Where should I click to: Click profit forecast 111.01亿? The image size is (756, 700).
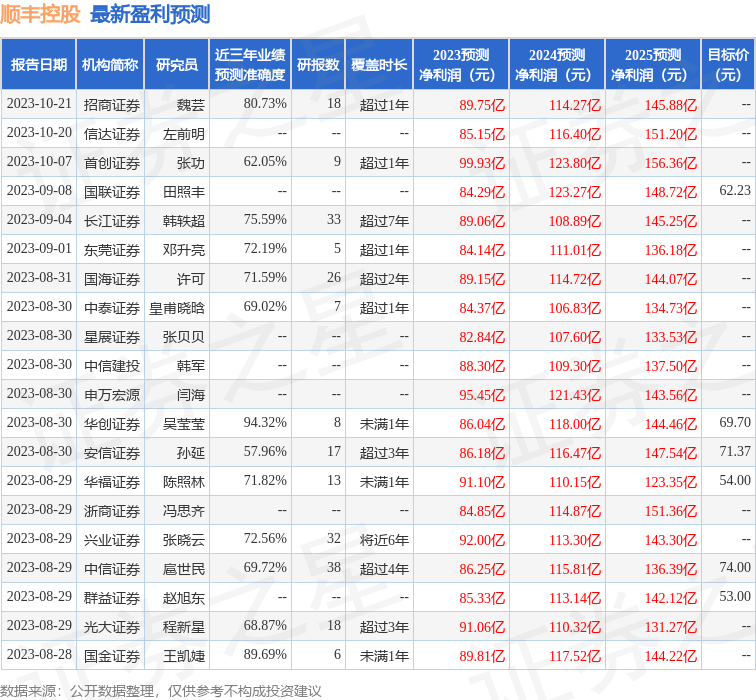[575, 250]
